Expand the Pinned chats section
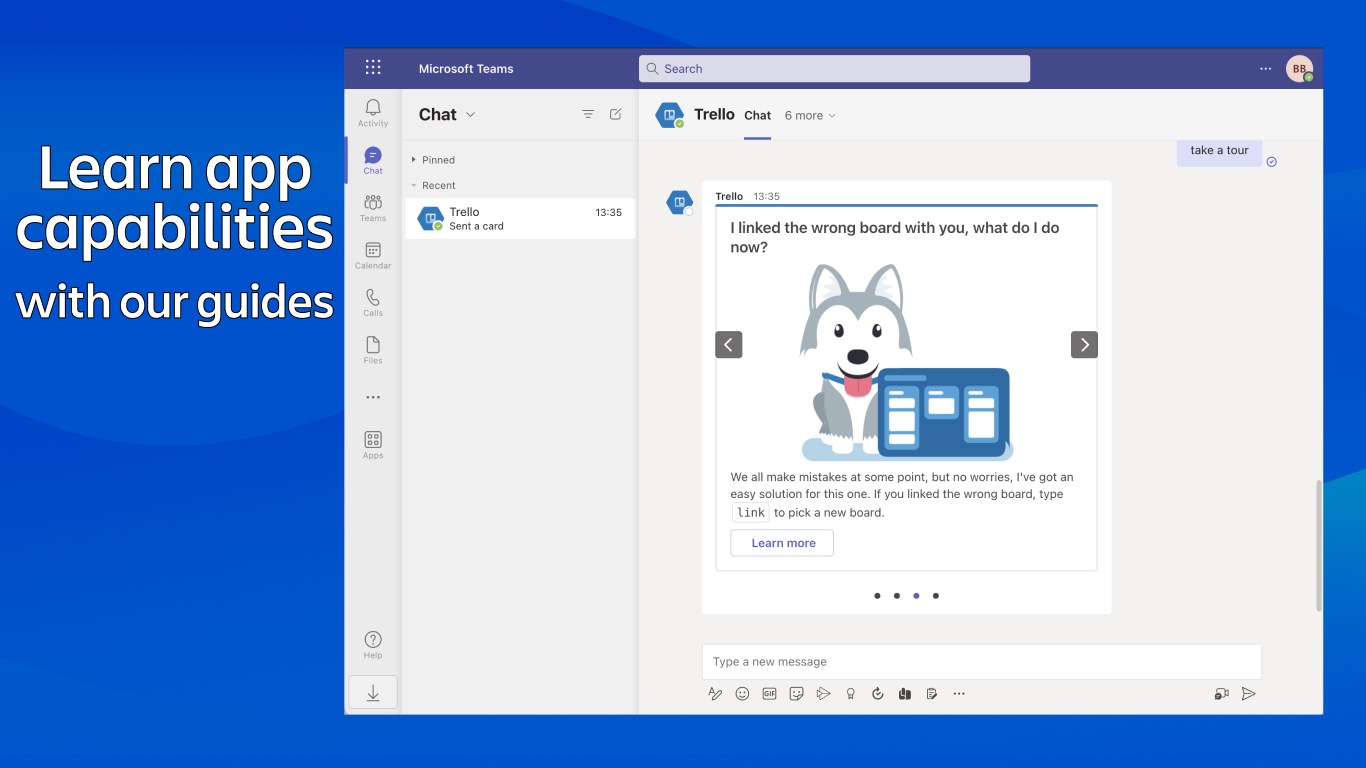 coord(433,160)
